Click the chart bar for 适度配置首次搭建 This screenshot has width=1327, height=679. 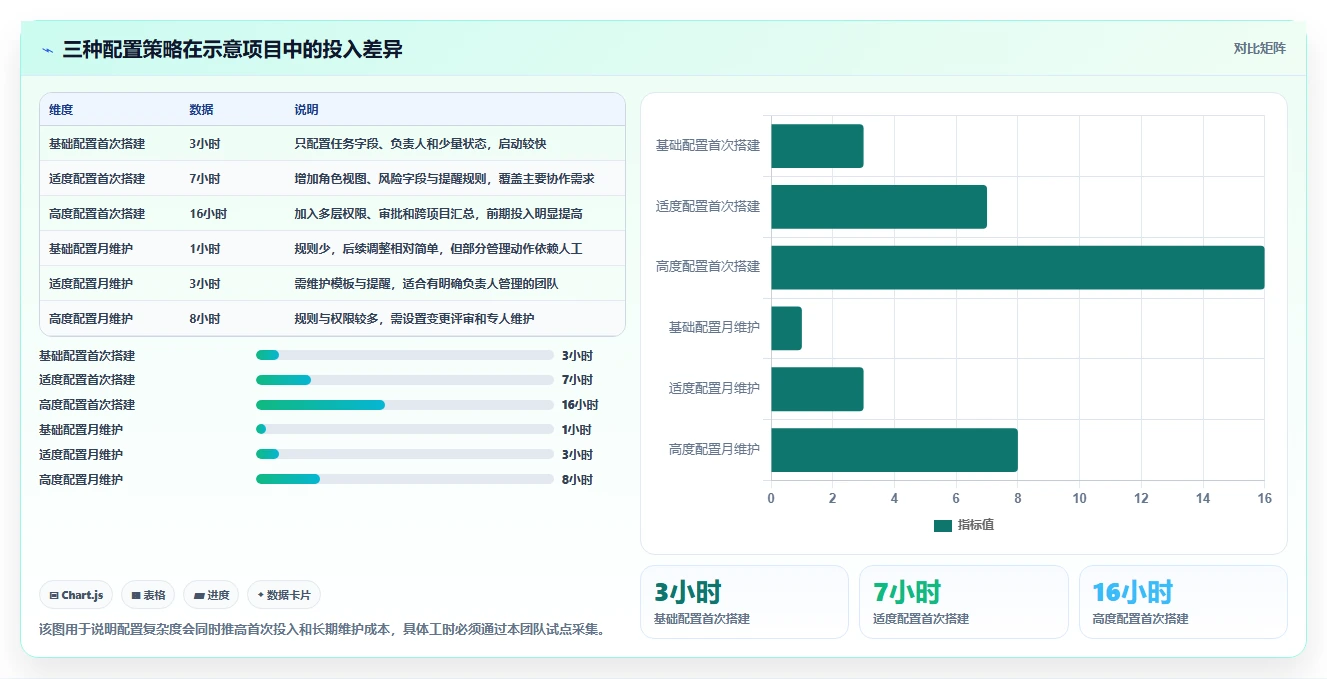(879, 207)
